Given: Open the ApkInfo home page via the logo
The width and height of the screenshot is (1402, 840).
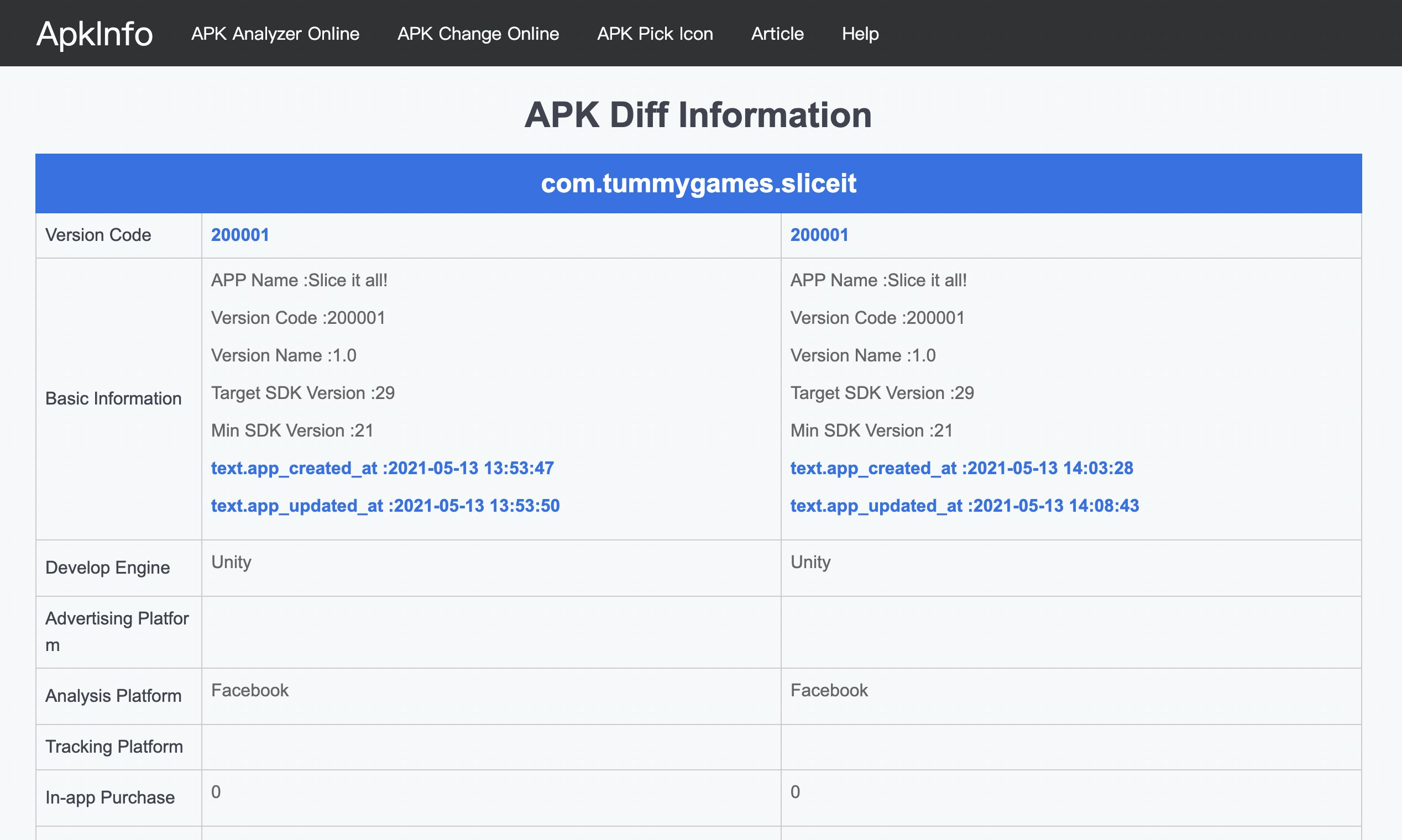Looking at the screenshot, I should [94, 33].
